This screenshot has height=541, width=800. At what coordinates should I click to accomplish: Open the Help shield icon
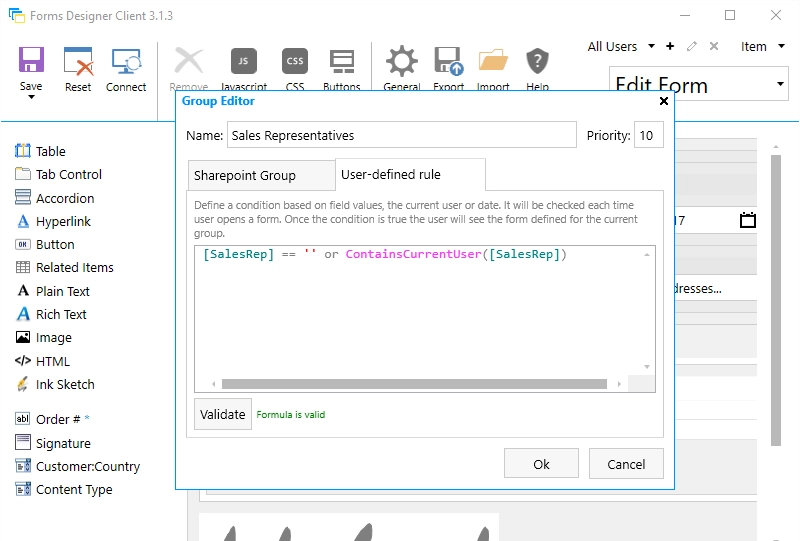point(537,62)
